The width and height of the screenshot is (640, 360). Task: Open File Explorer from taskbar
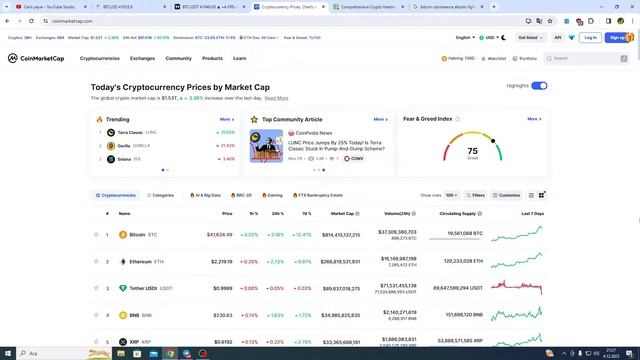pos(121,353)
